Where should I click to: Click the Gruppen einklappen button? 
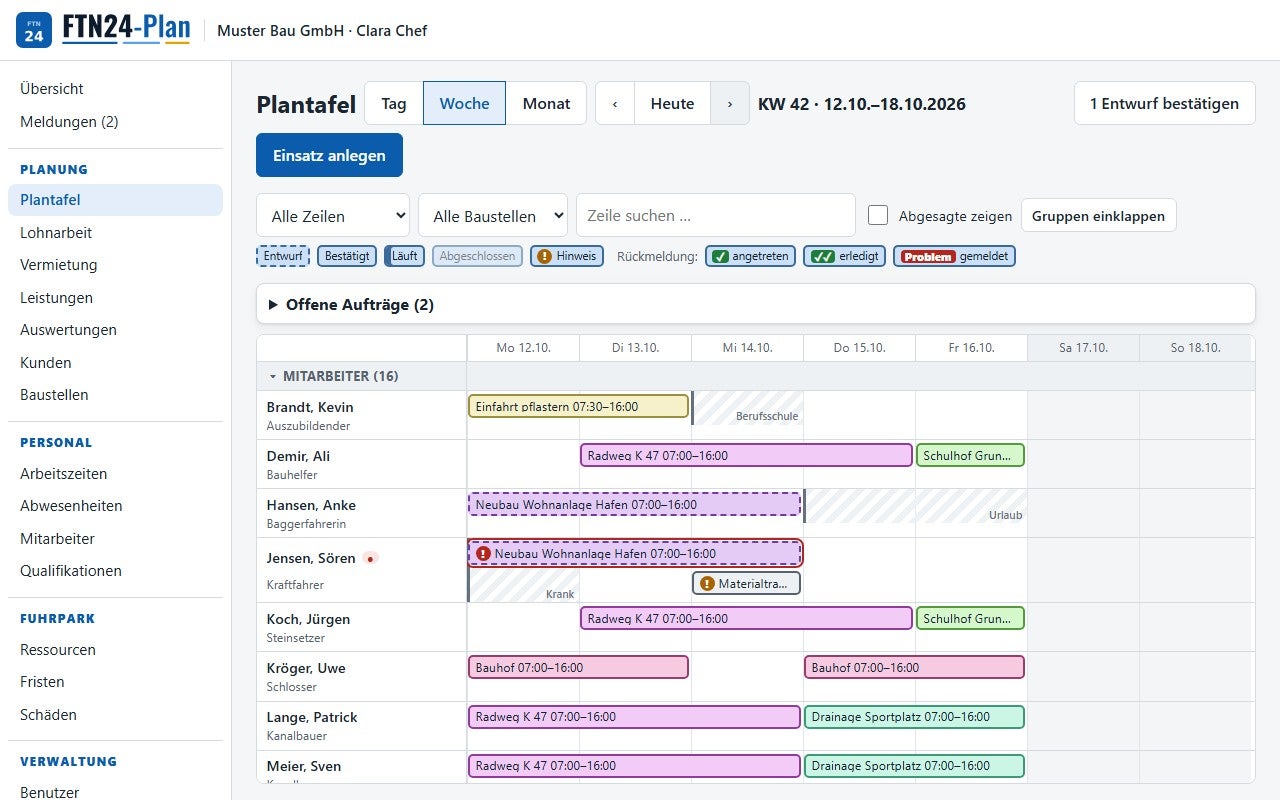[x=1098, y=215]
